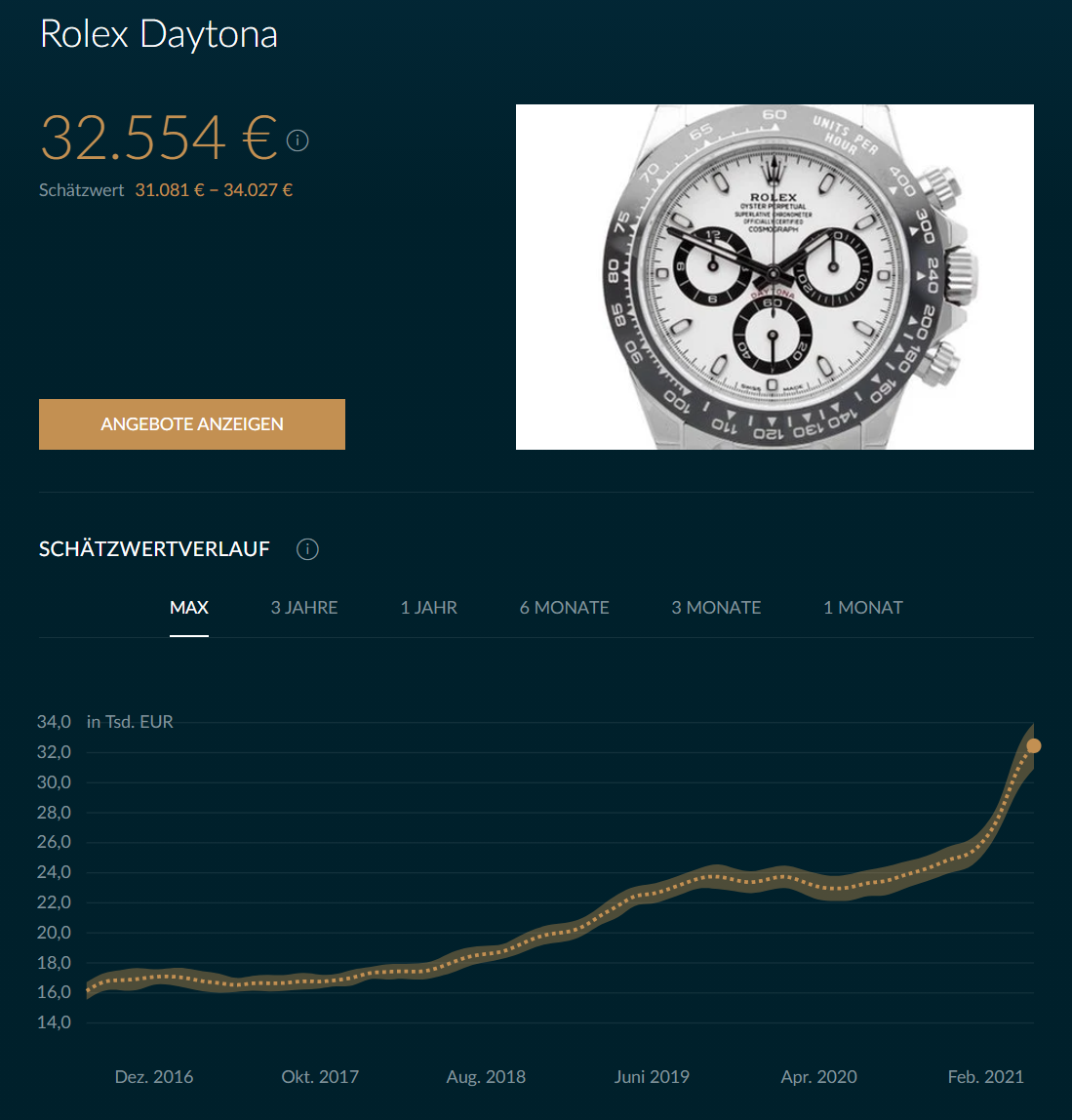Screen dimensions: 1072x1120
Task: Click the orange latest-value dot on chart
Action: point(1033,745)
